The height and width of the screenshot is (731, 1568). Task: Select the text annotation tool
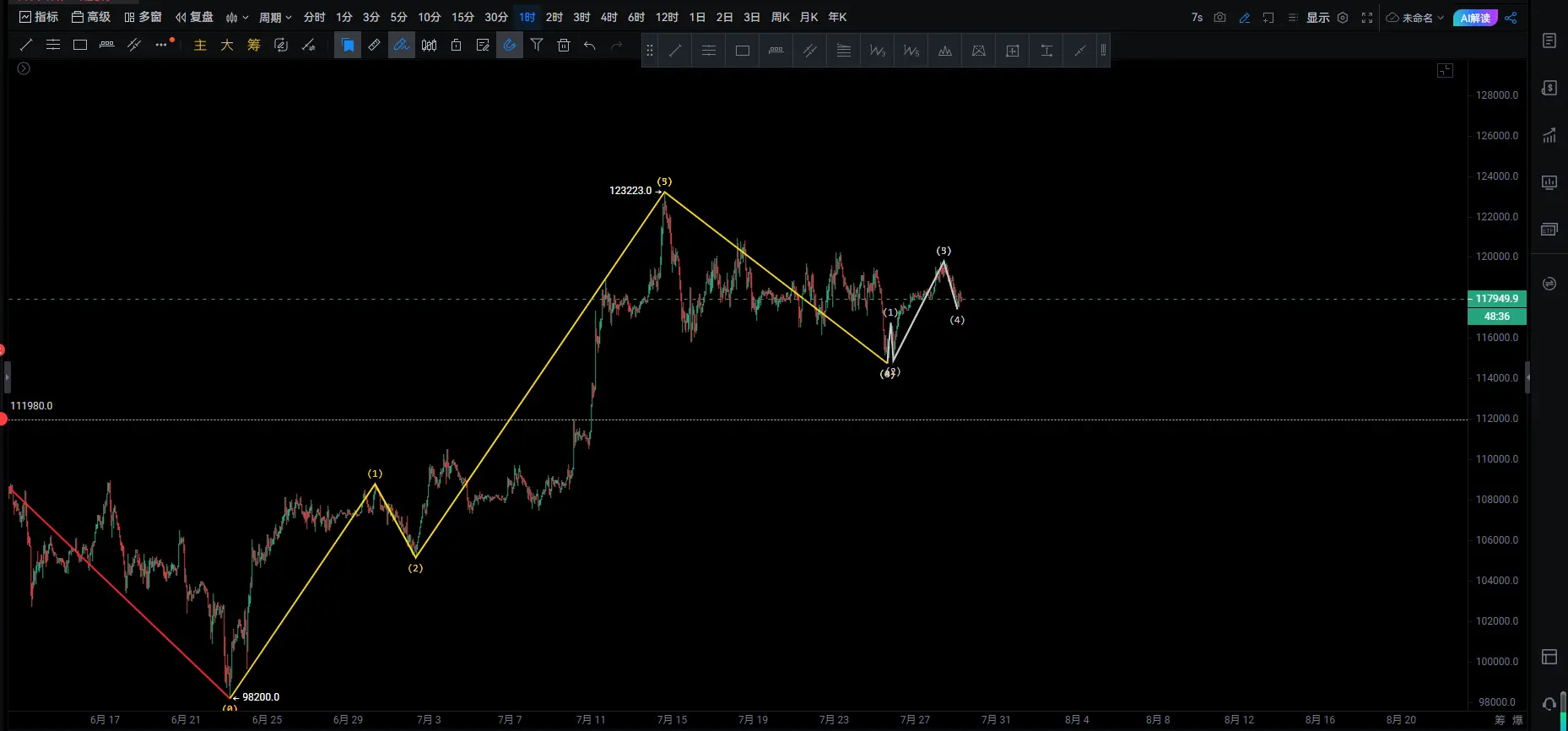[1046, 51]
